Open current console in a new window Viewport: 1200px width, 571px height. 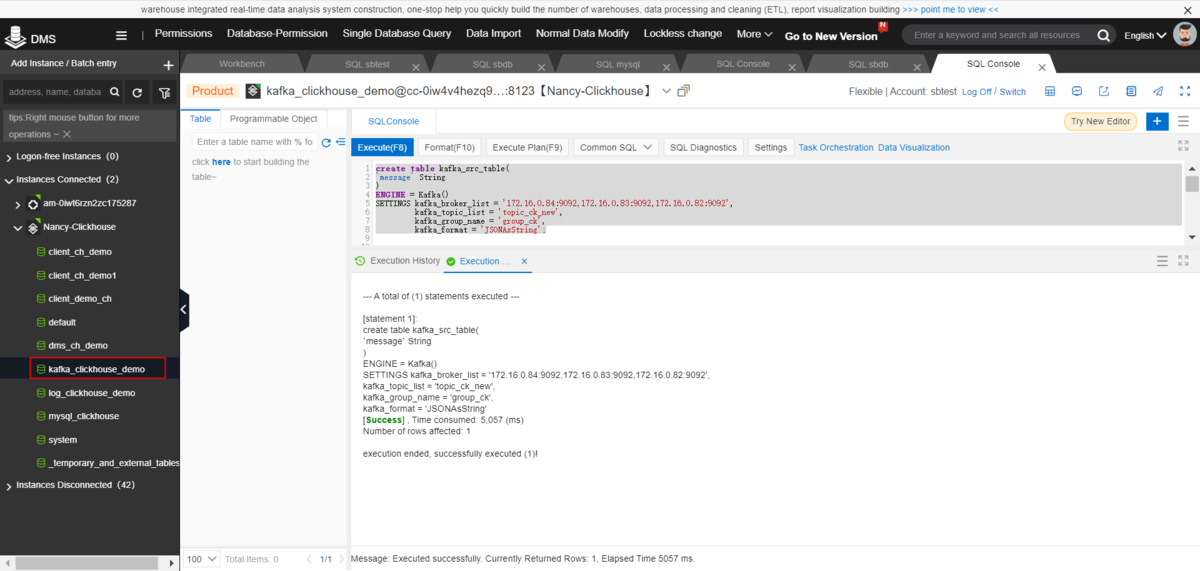684,91
